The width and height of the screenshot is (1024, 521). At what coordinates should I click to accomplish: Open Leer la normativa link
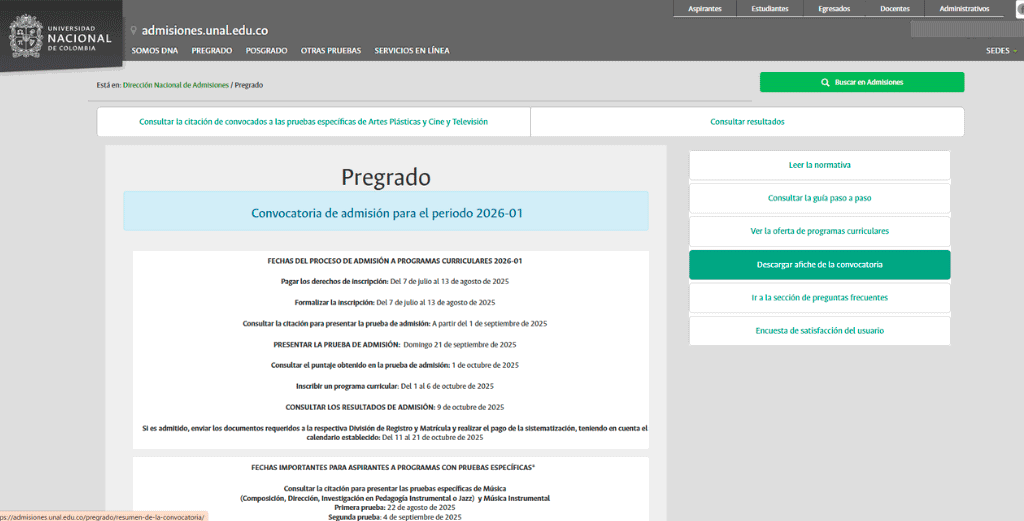pyautogui.click(x=819, y=165)
